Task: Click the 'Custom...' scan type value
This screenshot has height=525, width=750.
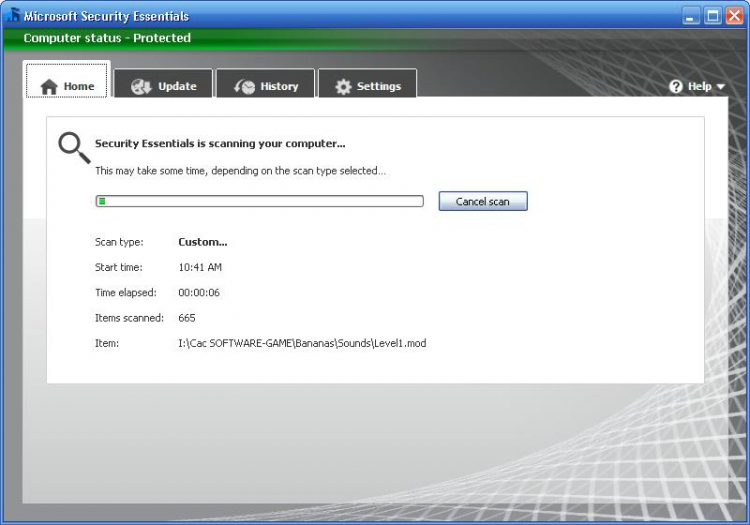Action: pos(203,242)
